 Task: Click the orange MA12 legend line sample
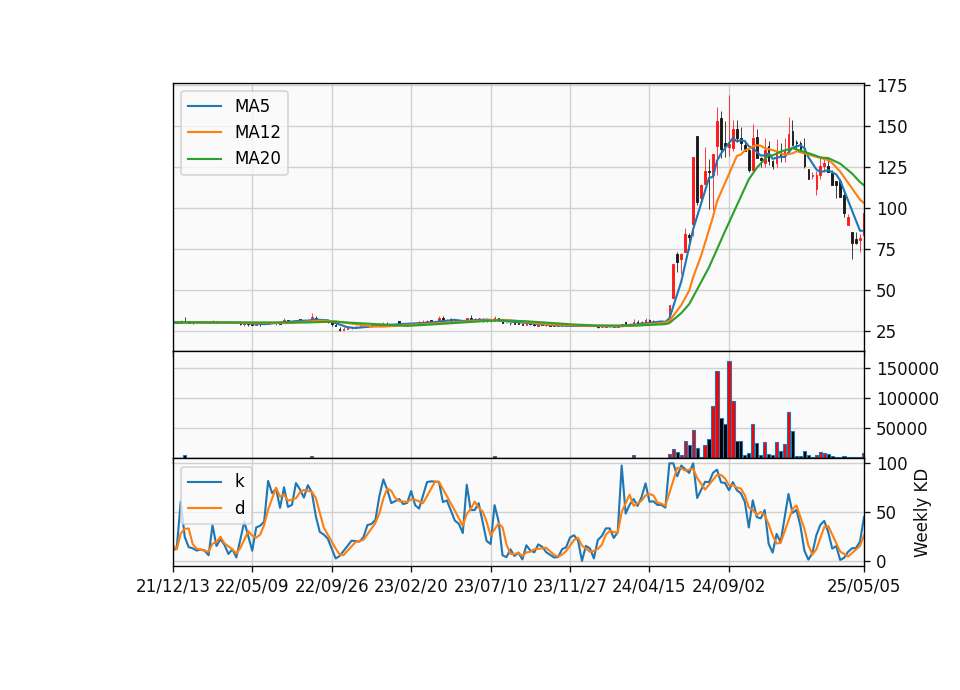coord(204,132)
